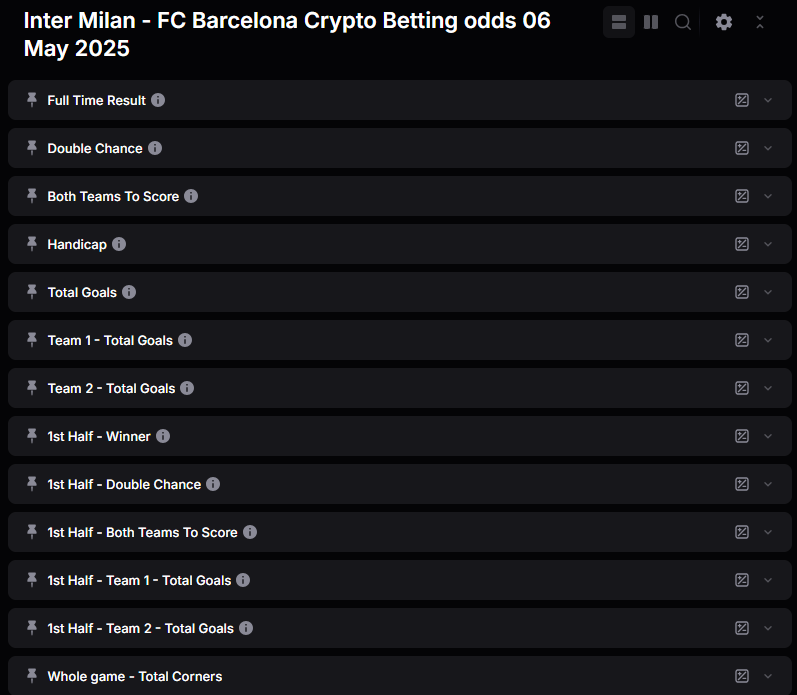Collapse all markets with double-chevron icon

click(760, 22)
